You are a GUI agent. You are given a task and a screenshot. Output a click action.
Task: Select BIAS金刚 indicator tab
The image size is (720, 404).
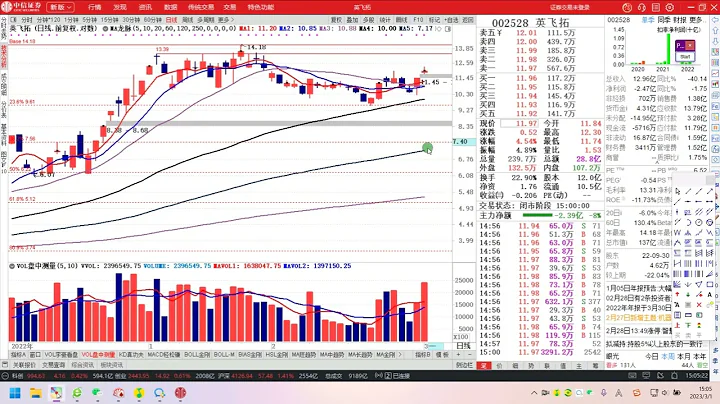(x=250, y=355)
